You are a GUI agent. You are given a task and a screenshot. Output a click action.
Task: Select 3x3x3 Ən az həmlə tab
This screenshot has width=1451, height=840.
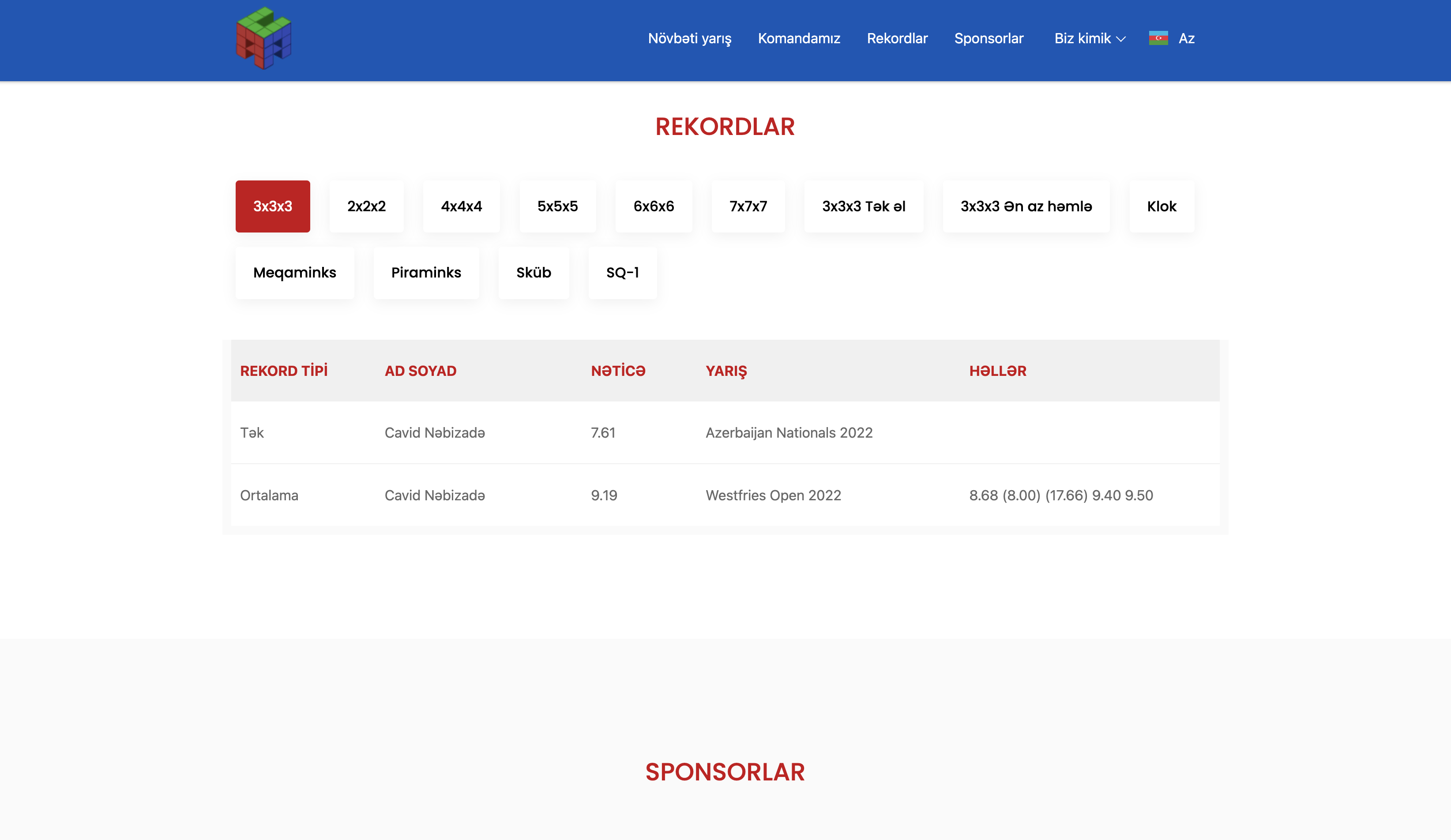click(1026, 206)
